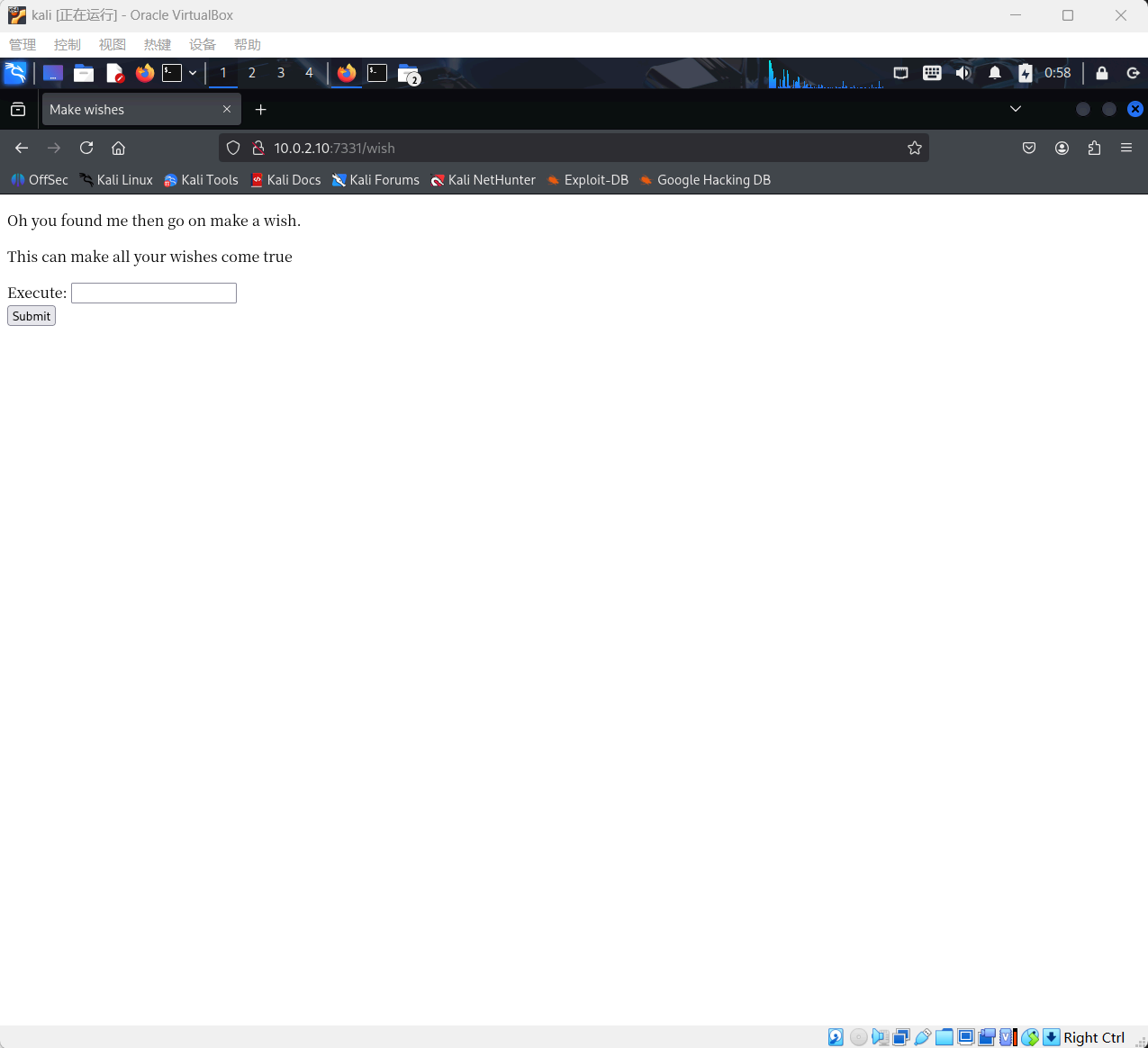Switch to workspace 3
1148x1048 pixels.
coord(281,73)
